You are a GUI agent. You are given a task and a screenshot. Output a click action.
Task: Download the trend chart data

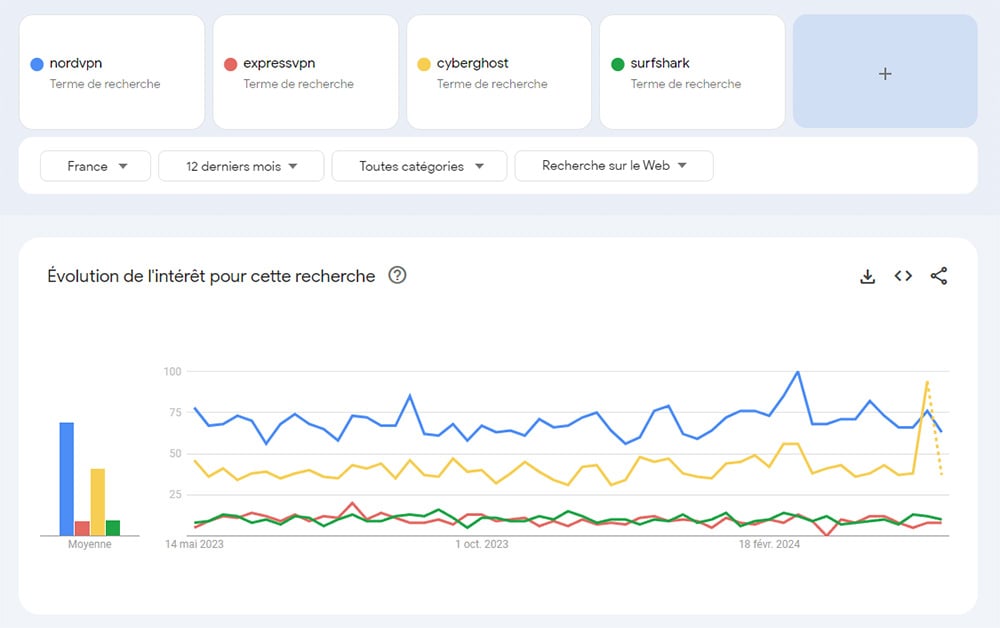pos(867,276)
